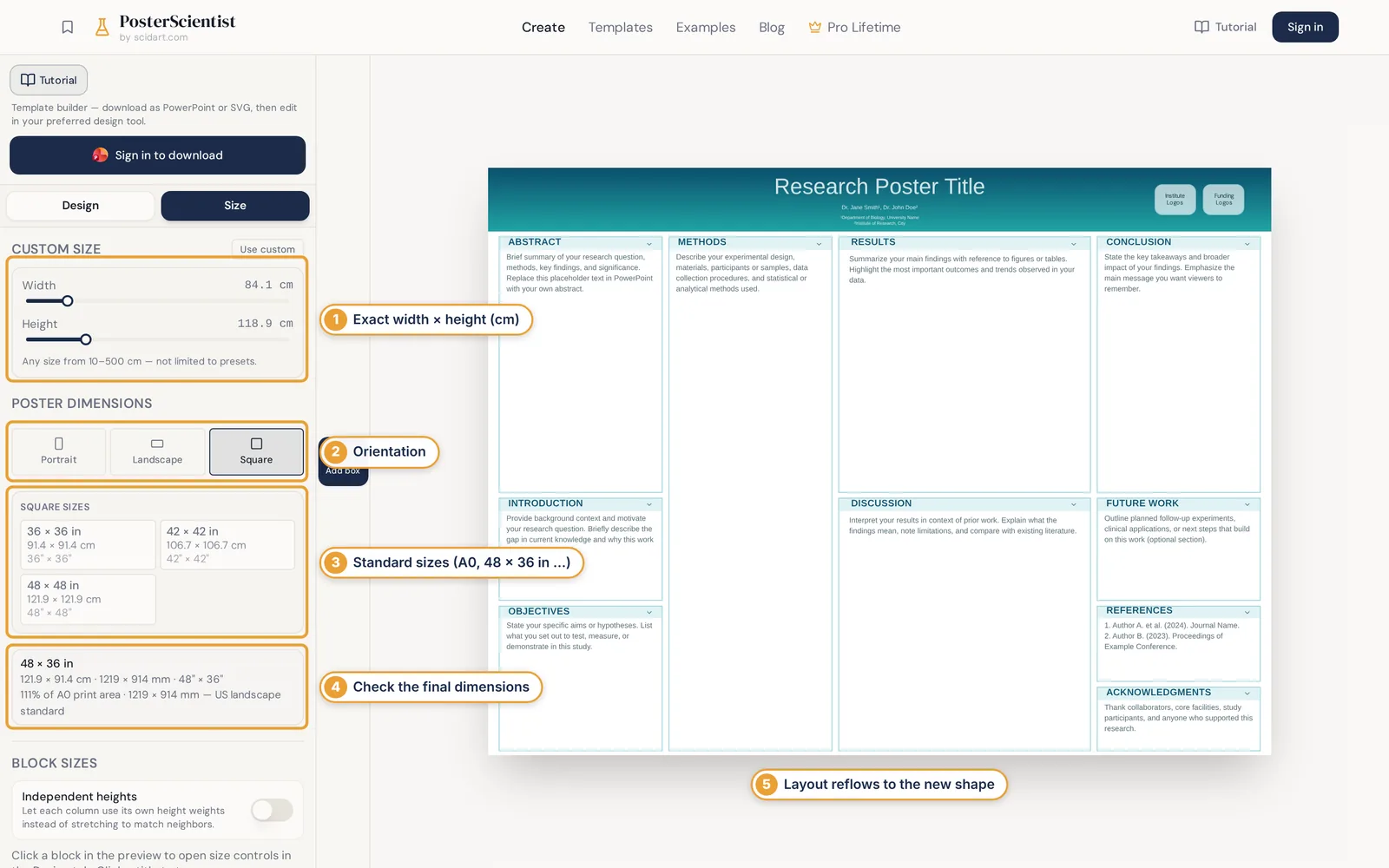
Task: Expand the Objectives block chevron
Action: tap(649, 612)
